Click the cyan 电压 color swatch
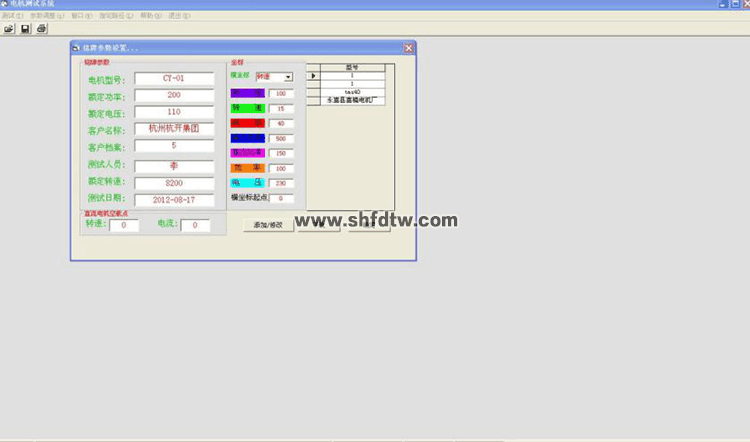Image resolution: width=750 pixels, height=442 pixels. pyautogui.click(x=247, y=183)
